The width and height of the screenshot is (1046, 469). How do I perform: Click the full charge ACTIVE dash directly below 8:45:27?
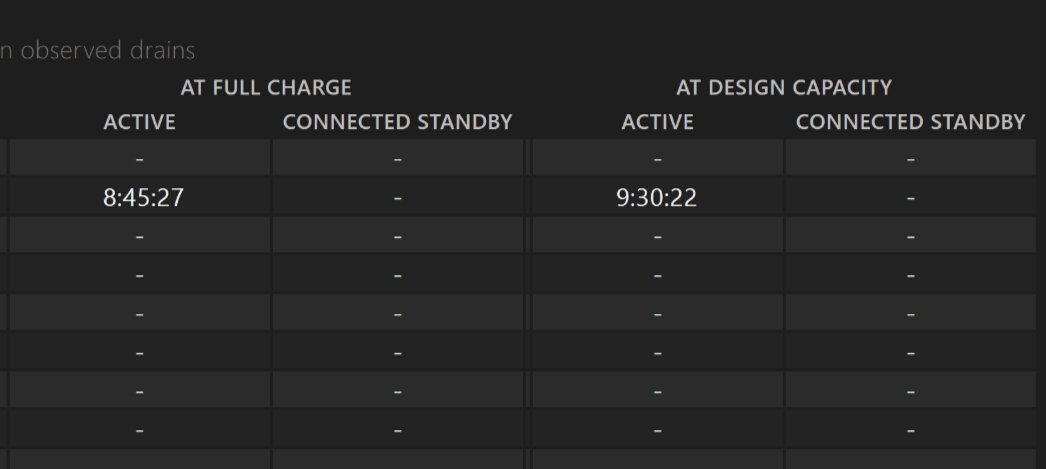[139, 237]
